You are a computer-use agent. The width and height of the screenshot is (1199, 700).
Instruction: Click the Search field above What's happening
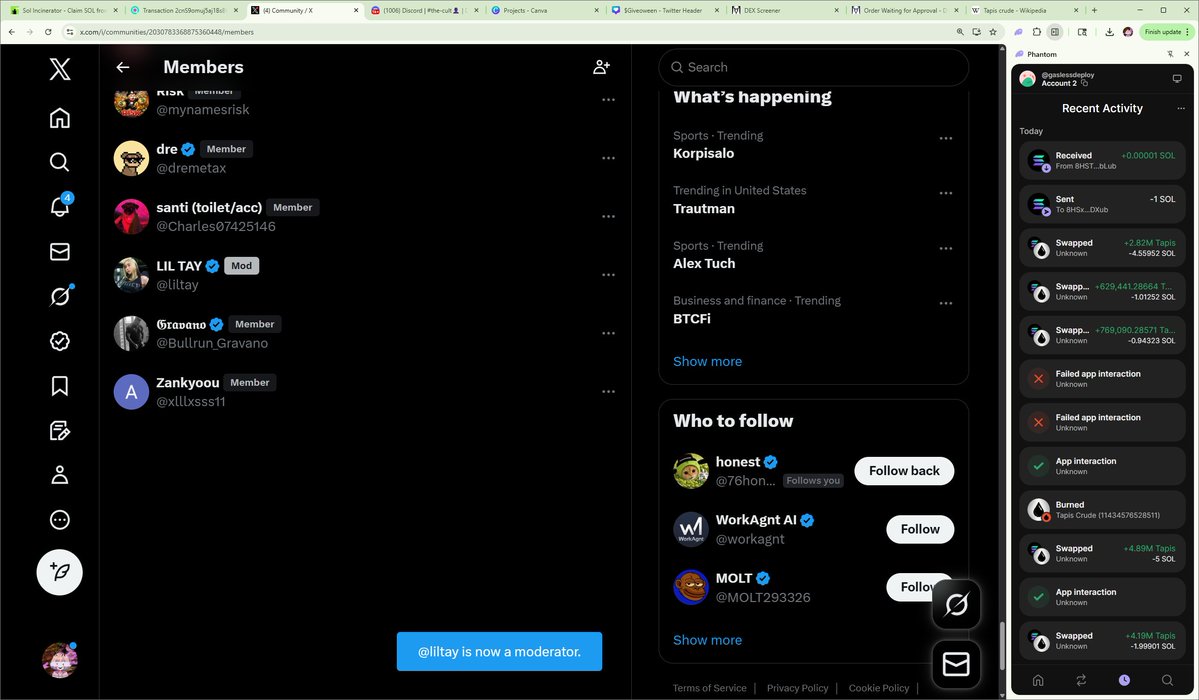(812, 67)
